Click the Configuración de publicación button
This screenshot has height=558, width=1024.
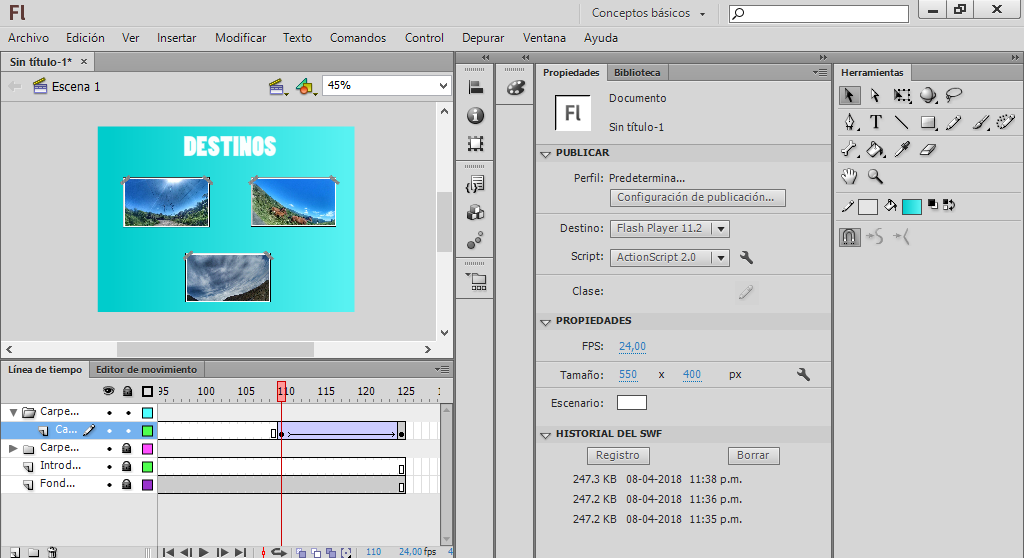[696, 198]
